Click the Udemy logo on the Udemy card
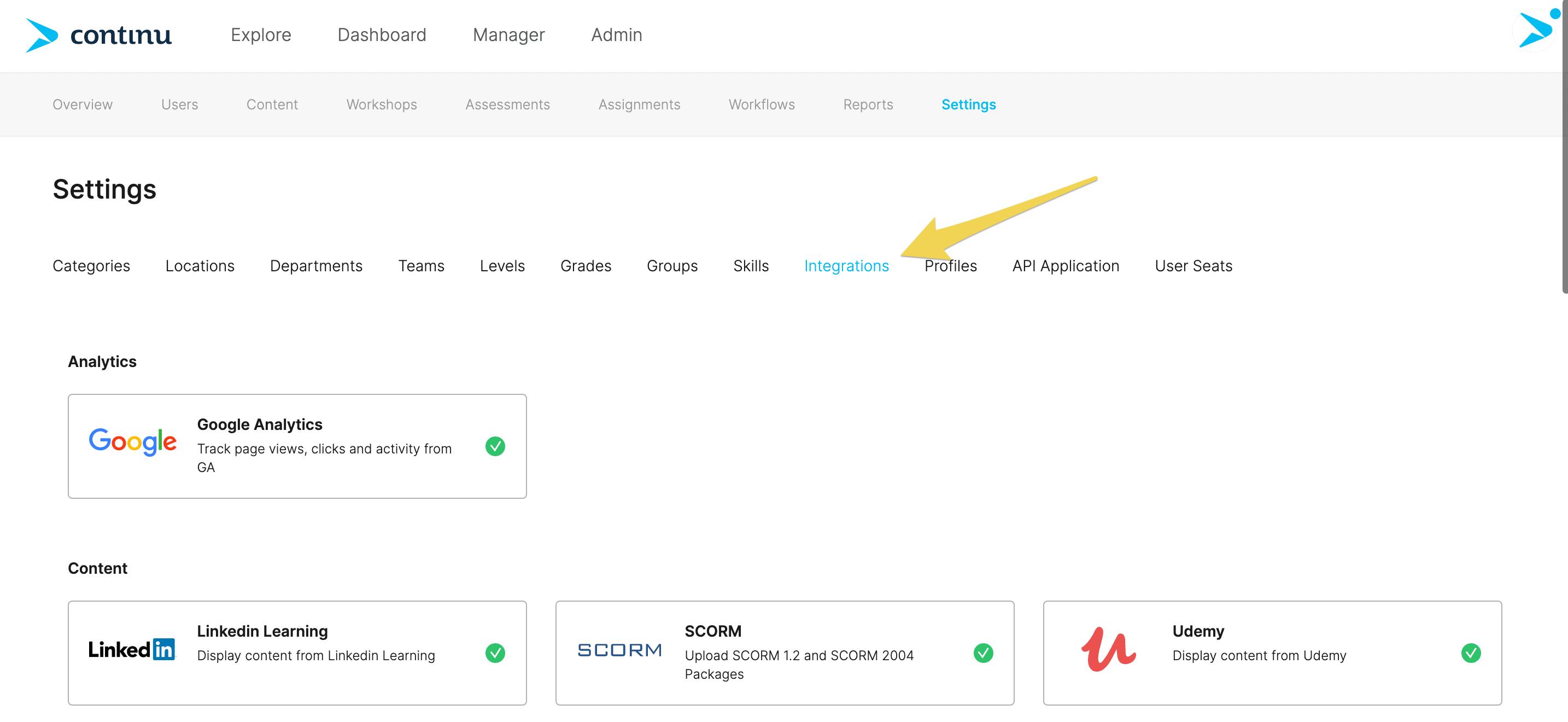 coord(1108,650)
